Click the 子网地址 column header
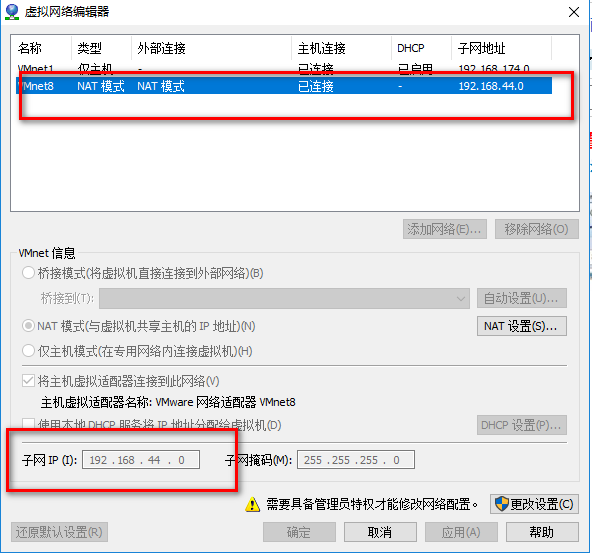This screenshot has width=592, height=553. point(502,48)
